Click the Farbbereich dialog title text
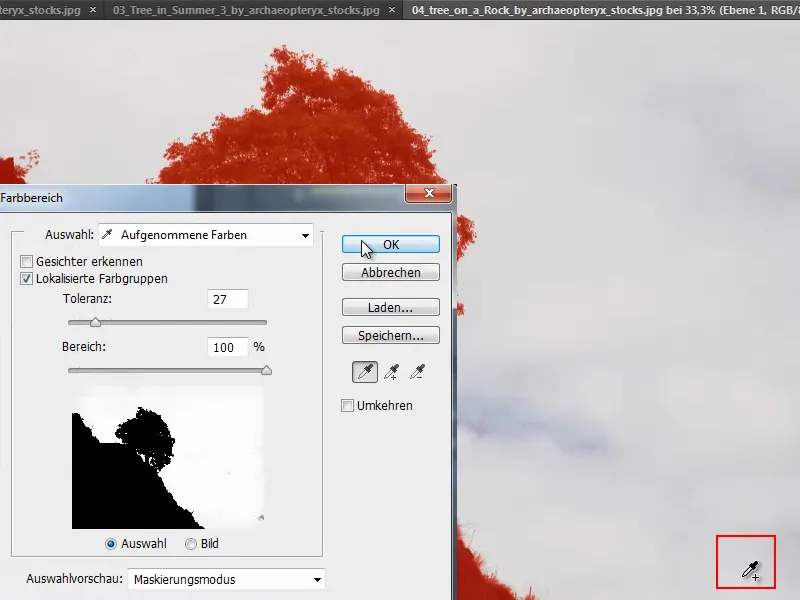The image size is (800, 600). point(32,198)
